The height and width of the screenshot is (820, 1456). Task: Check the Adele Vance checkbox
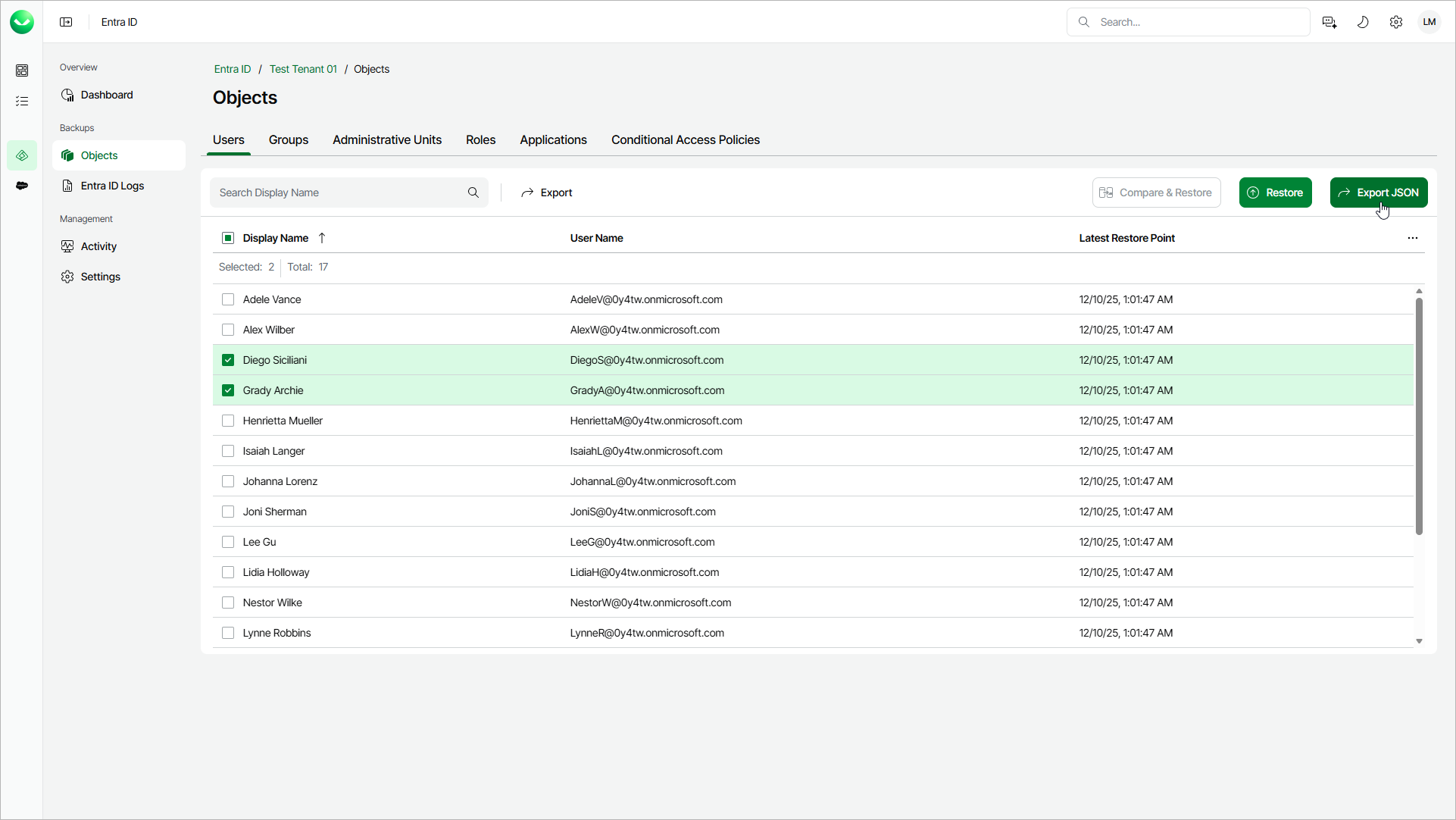click(x=228, y=299)
